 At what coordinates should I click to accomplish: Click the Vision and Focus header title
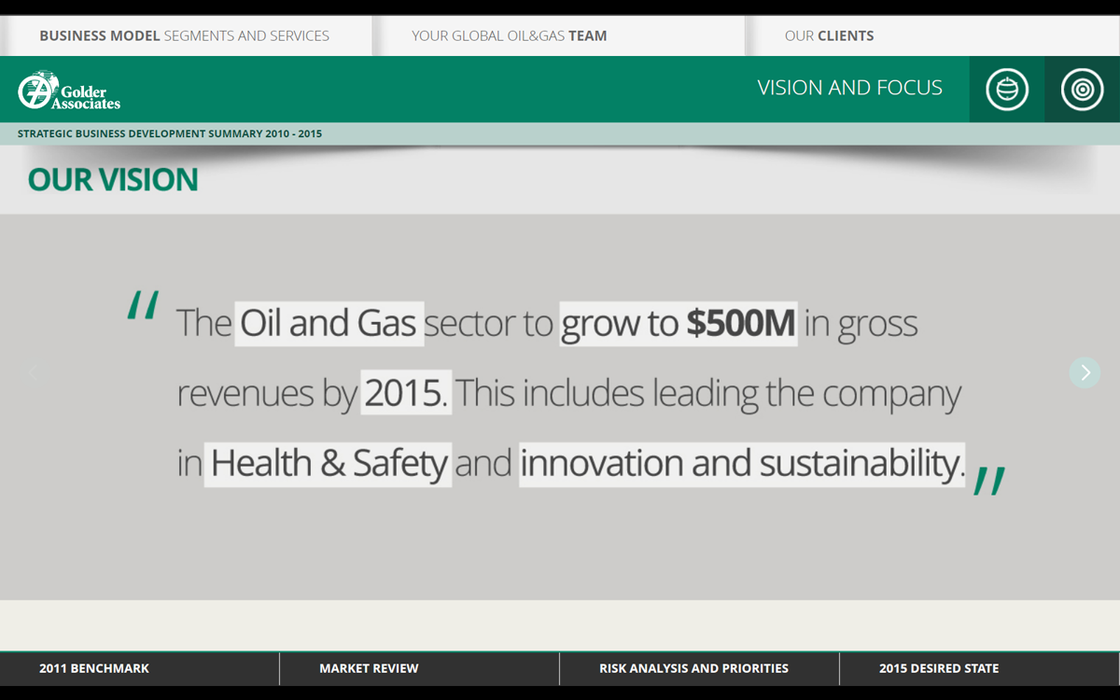tap(849, 88)
